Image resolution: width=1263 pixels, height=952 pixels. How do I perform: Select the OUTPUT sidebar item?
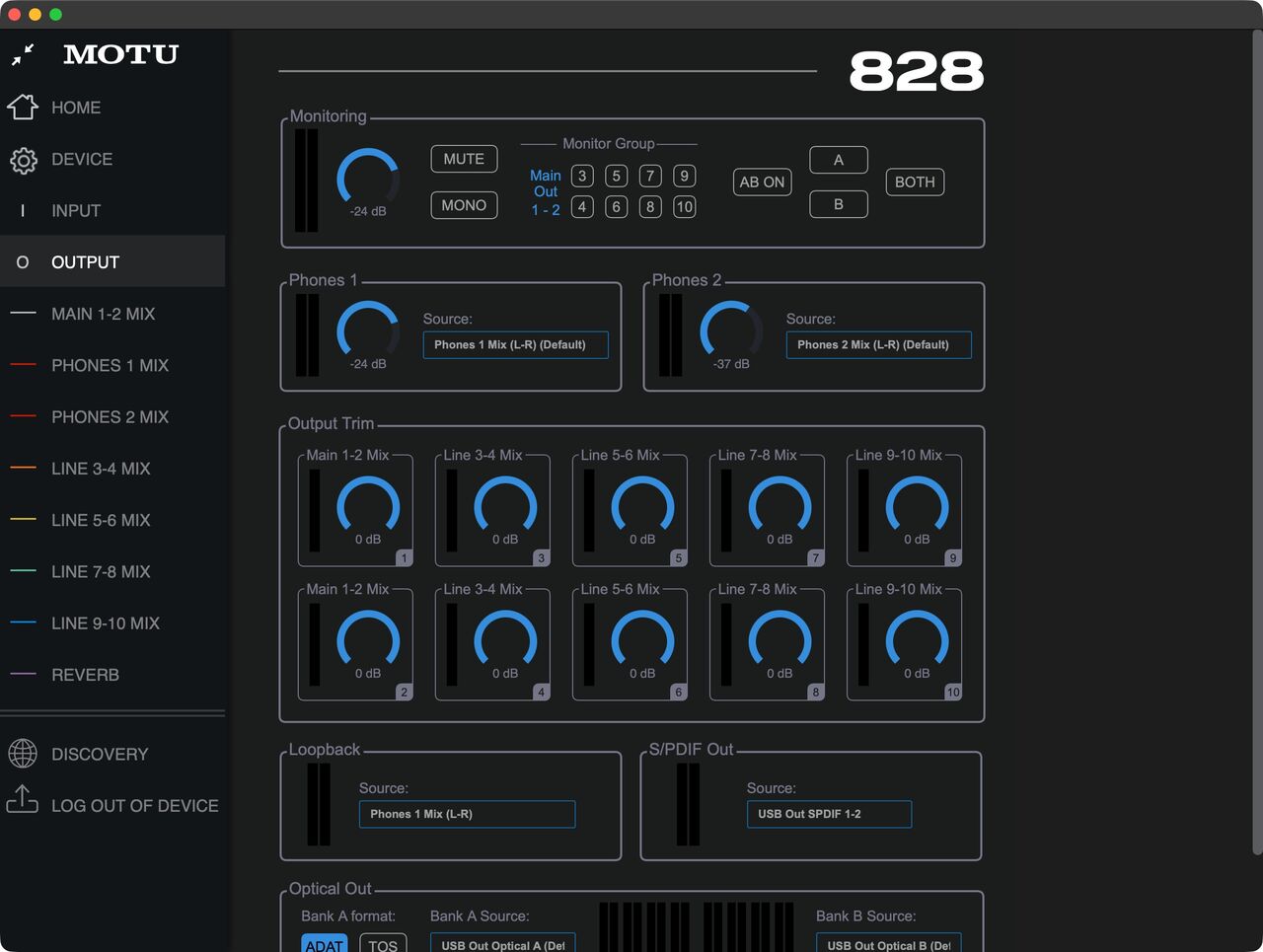112,261
